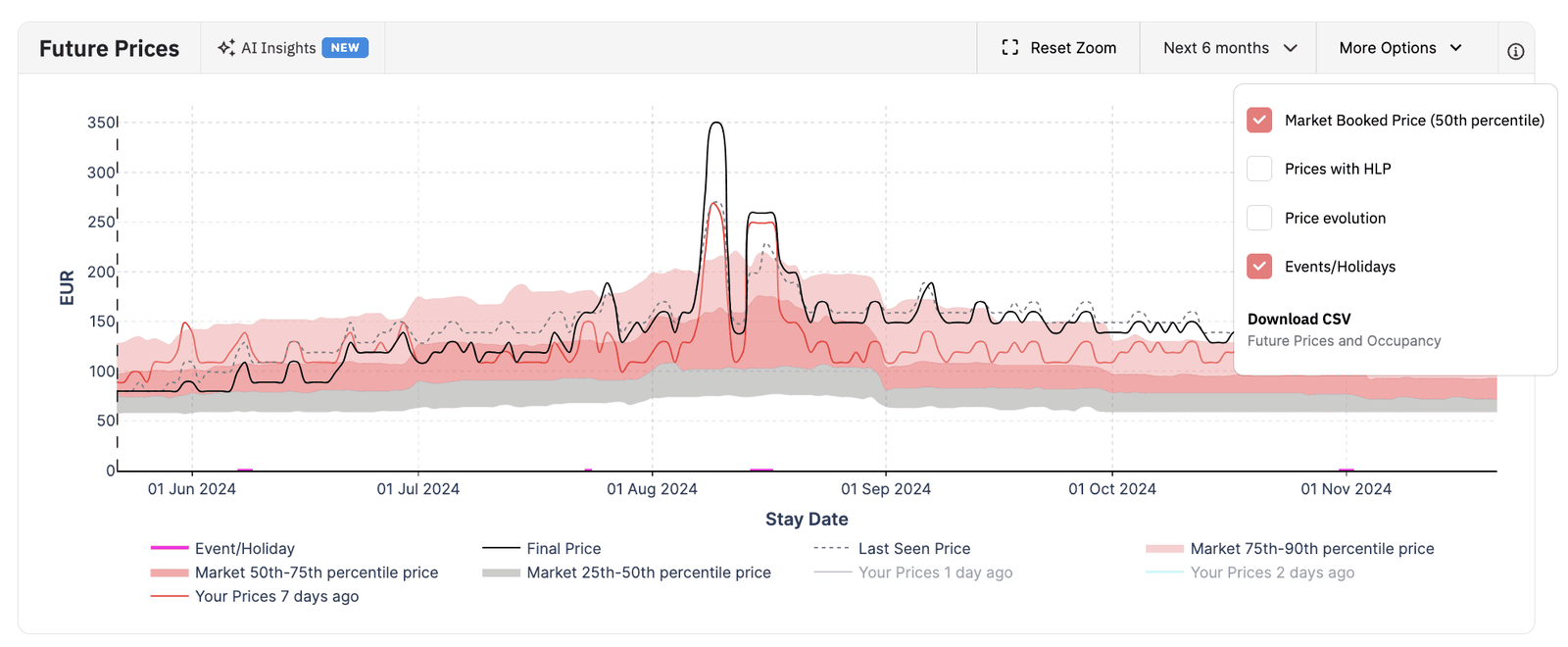Toggle Event/Holiday legend entry
The height and width of the screenshot is (647, 1568).
click(222, 549)
